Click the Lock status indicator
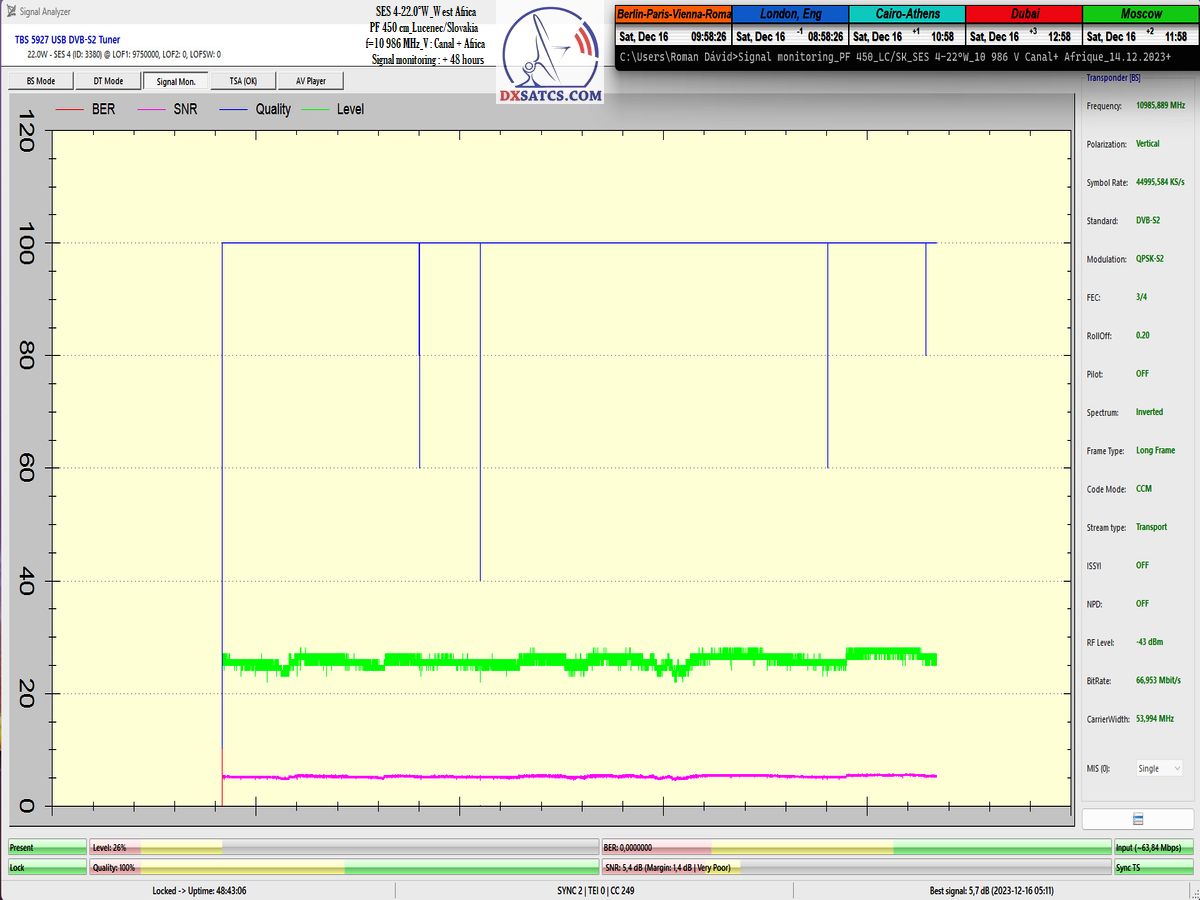The height and width of the screenshot is (900, 1200). 47,868
